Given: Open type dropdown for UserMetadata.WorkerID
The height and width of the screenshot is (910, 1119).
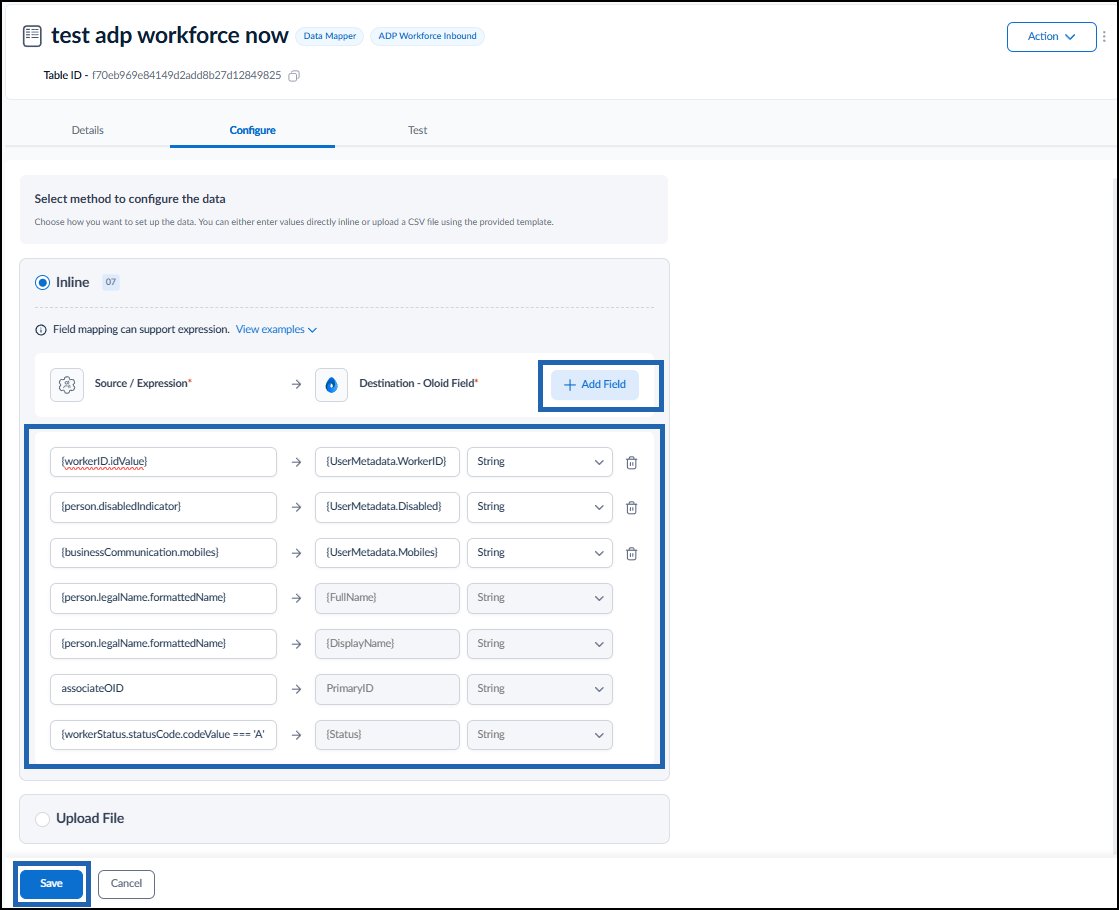Looking at the screenshot, I should click(x=540, y=462).
